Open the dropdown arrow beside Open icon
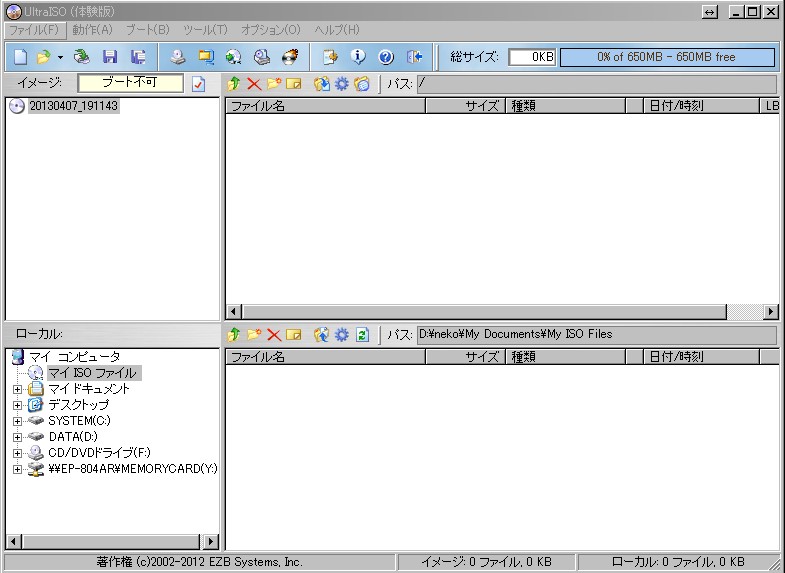Viewport: 785px width, 573px height. coord(60,58)
